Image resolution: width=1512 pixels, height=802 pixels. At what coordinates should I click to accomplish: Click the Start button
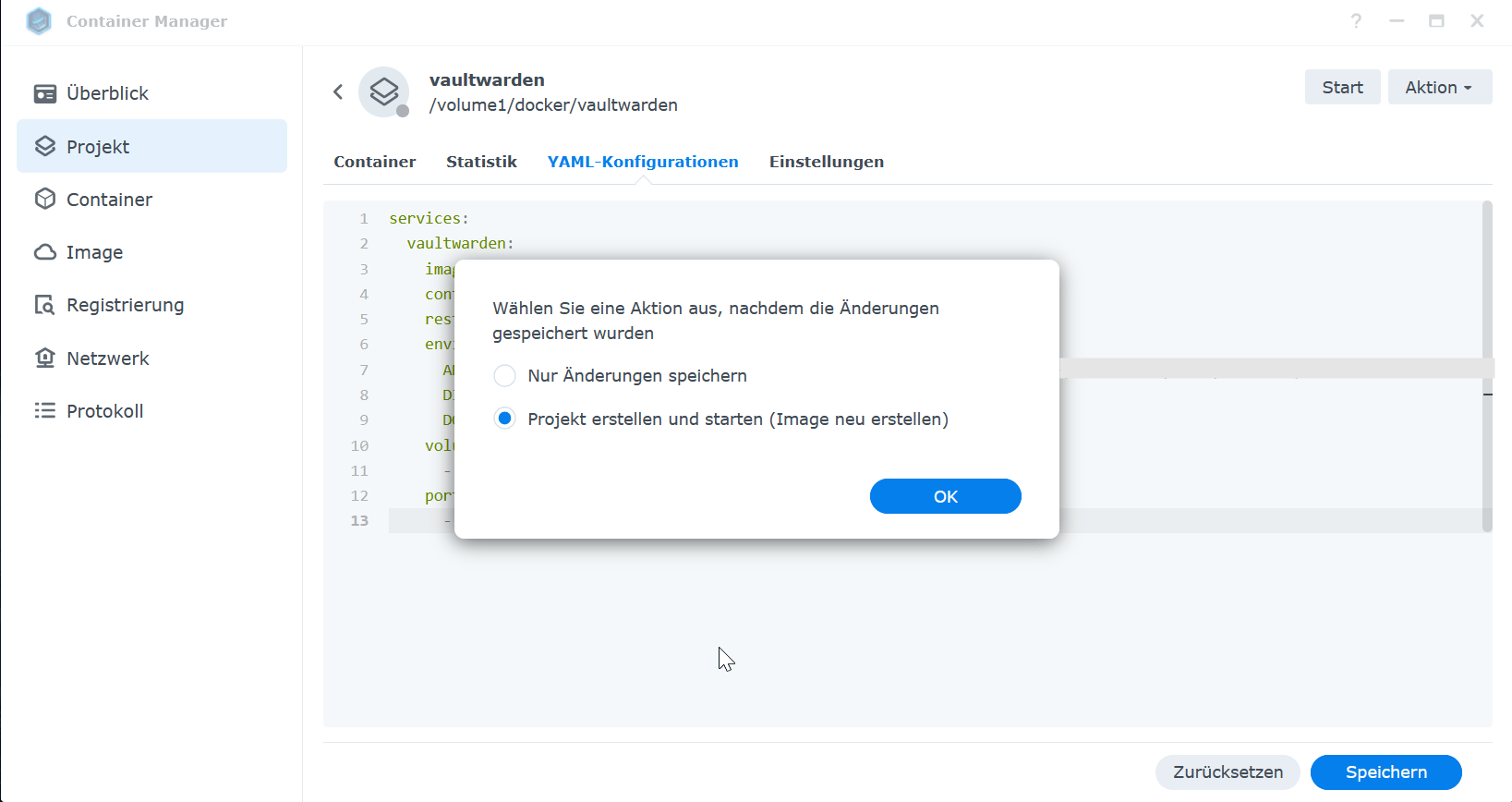(x=1342, y=87)
